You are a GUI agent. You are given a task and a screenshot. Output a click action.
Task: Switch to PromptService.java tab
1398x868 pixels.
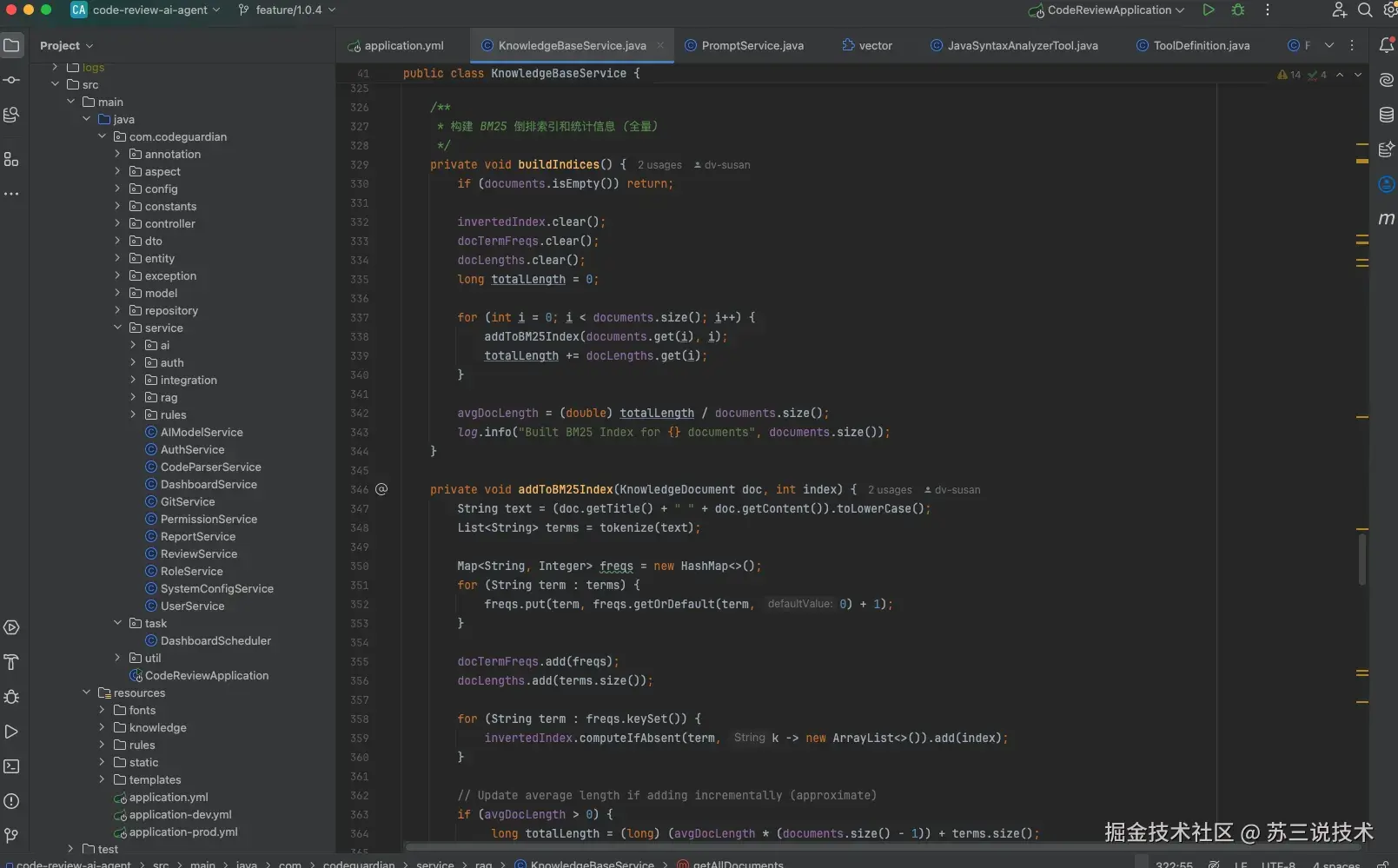tap(744, 45)
